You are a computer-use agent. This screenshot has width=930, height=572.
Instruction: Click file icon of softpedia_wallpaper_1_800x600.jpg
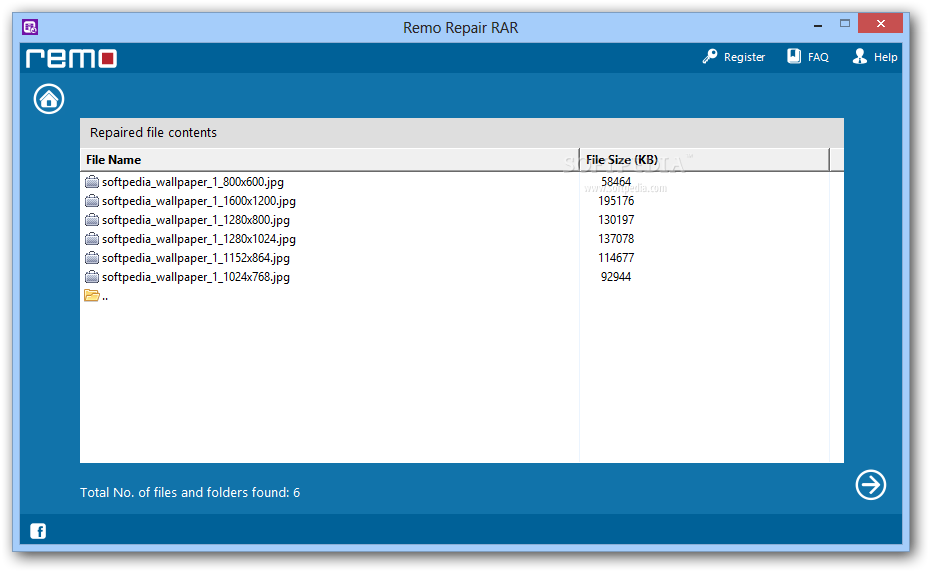92,182
